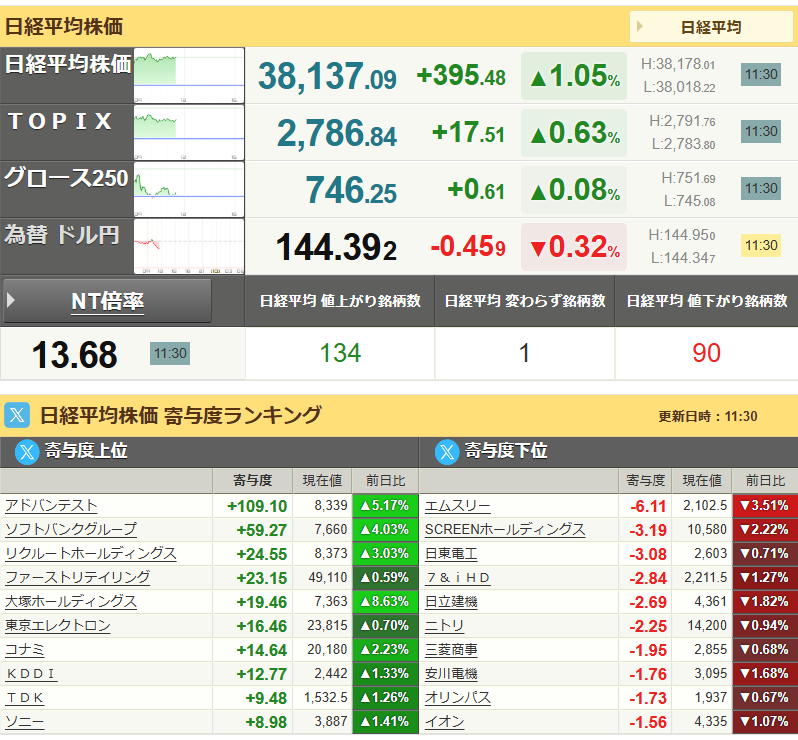Click the TOPIX index label
Screen dimensions: 798x740
point(60,121)
